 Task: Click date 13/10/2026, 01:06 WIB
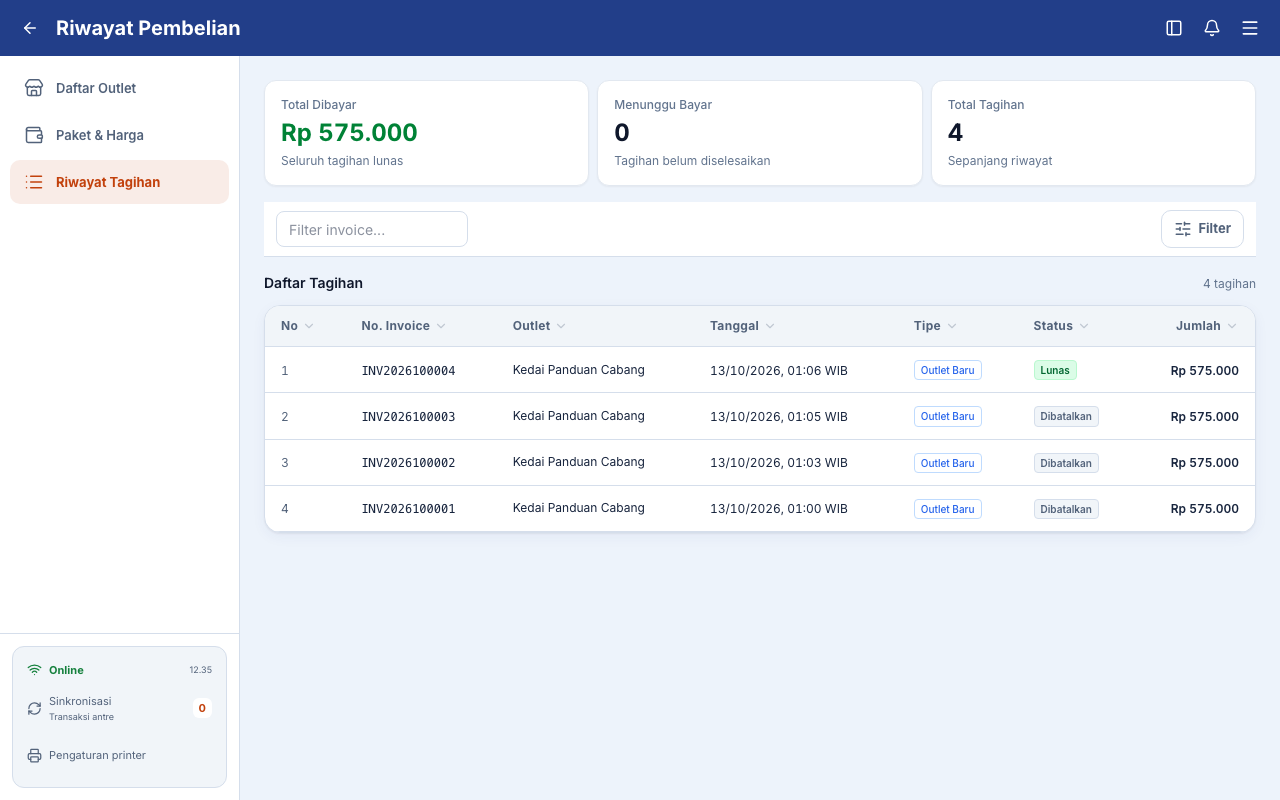(779, 371)
